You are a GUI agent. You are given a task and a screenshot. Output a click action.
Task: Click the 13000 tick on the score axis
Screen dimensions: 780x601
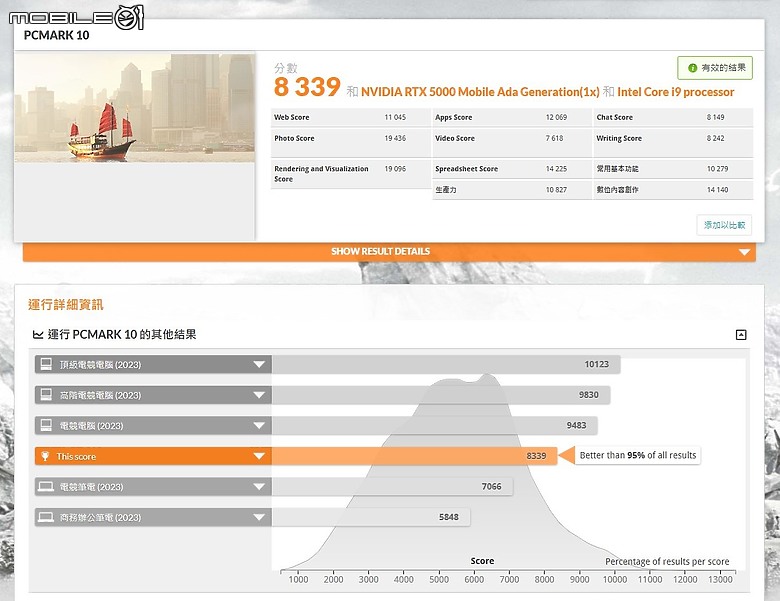[720, 579]
